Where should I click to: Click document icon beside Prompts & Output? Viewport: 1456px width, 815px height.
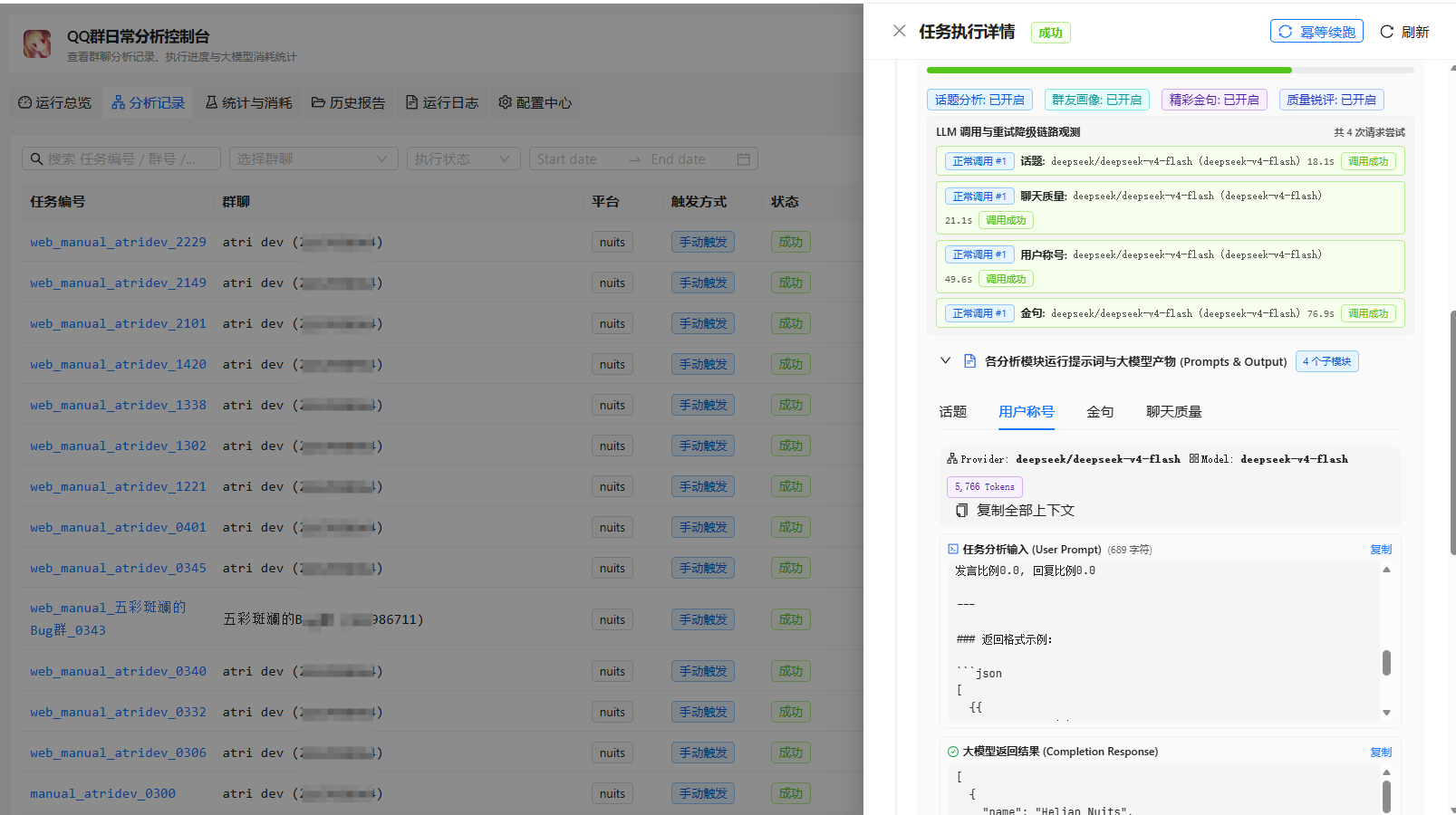[x=969, y=361]
